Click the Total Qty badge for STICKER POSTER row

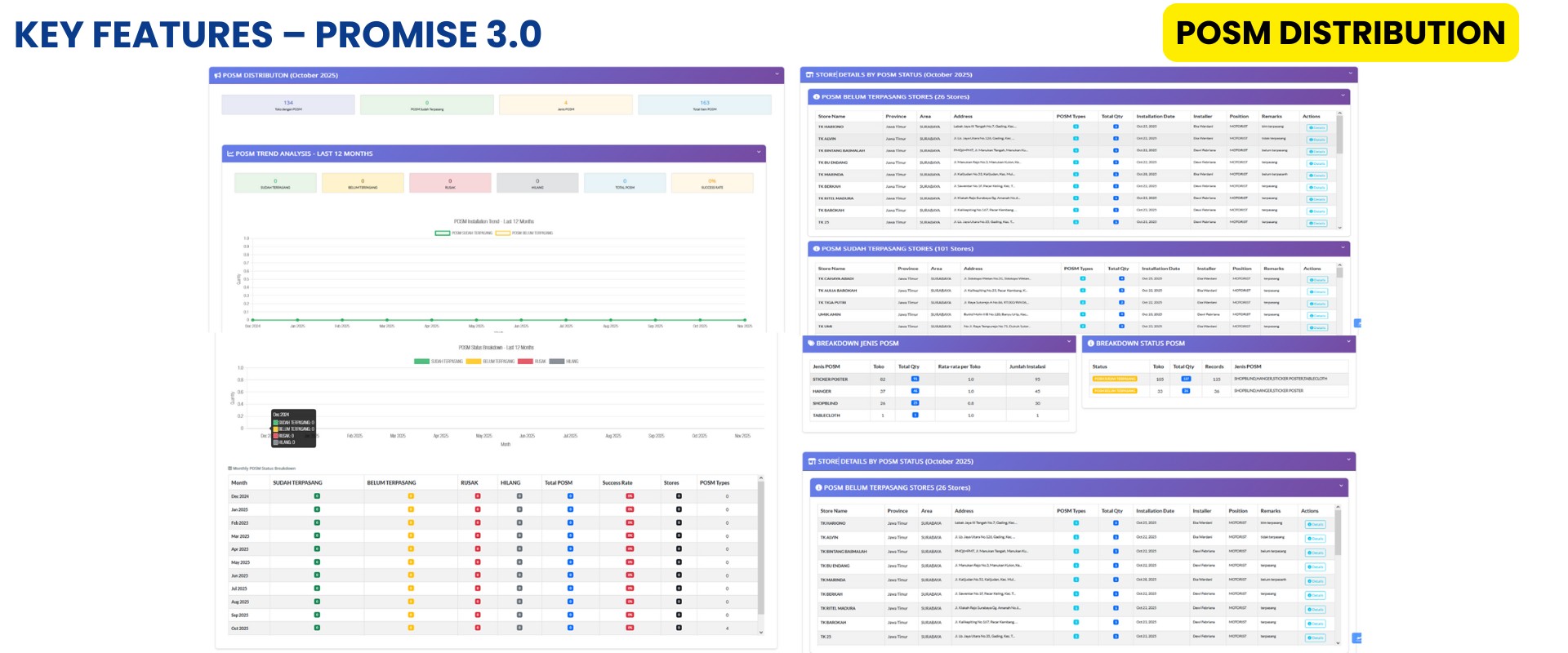(x=915, y=380)
